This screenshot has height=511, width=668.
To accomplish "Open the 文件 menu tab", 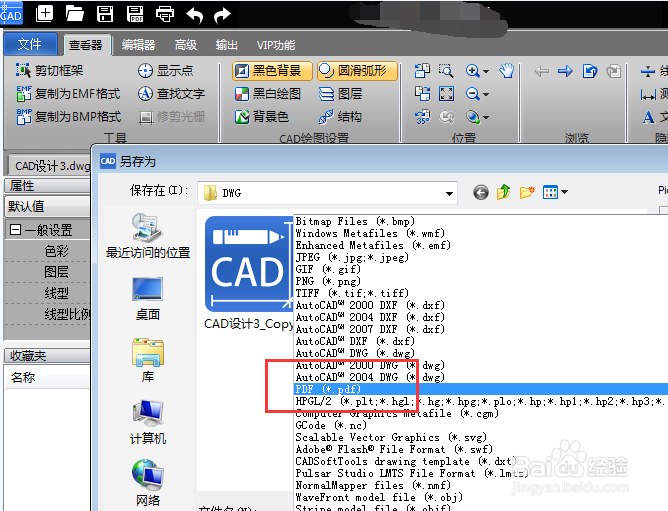I will click(30, 44).
